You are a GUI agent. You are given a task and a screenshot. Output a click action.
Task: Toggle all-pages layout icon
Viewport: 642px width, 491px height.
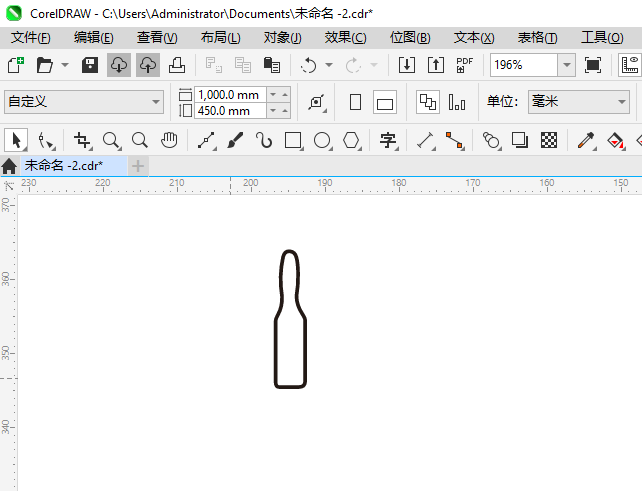click(428, 102)
